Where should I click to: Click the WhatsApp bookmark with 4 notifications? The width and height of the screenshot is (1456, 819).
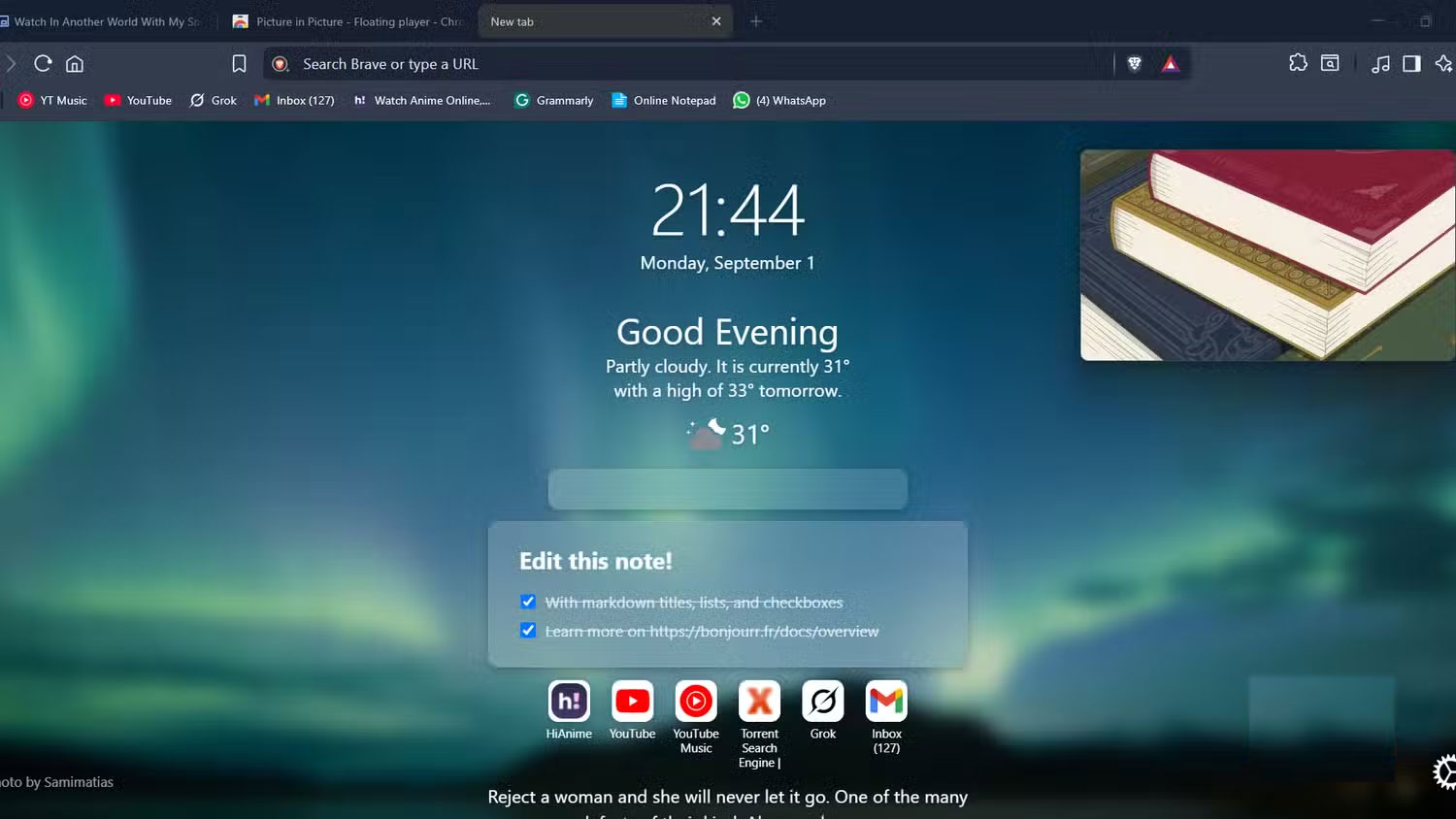pos(778,100)
